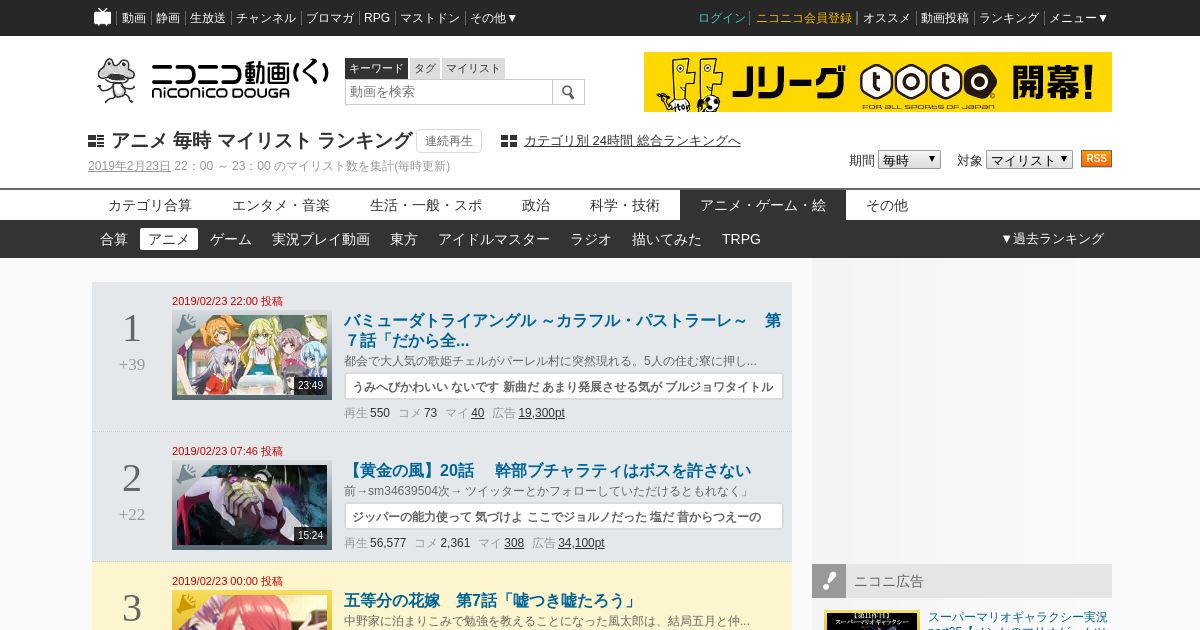Expand the メニュー▼ dropdown
This screenshot has height=630, width=1200.
pos(1078,18)
